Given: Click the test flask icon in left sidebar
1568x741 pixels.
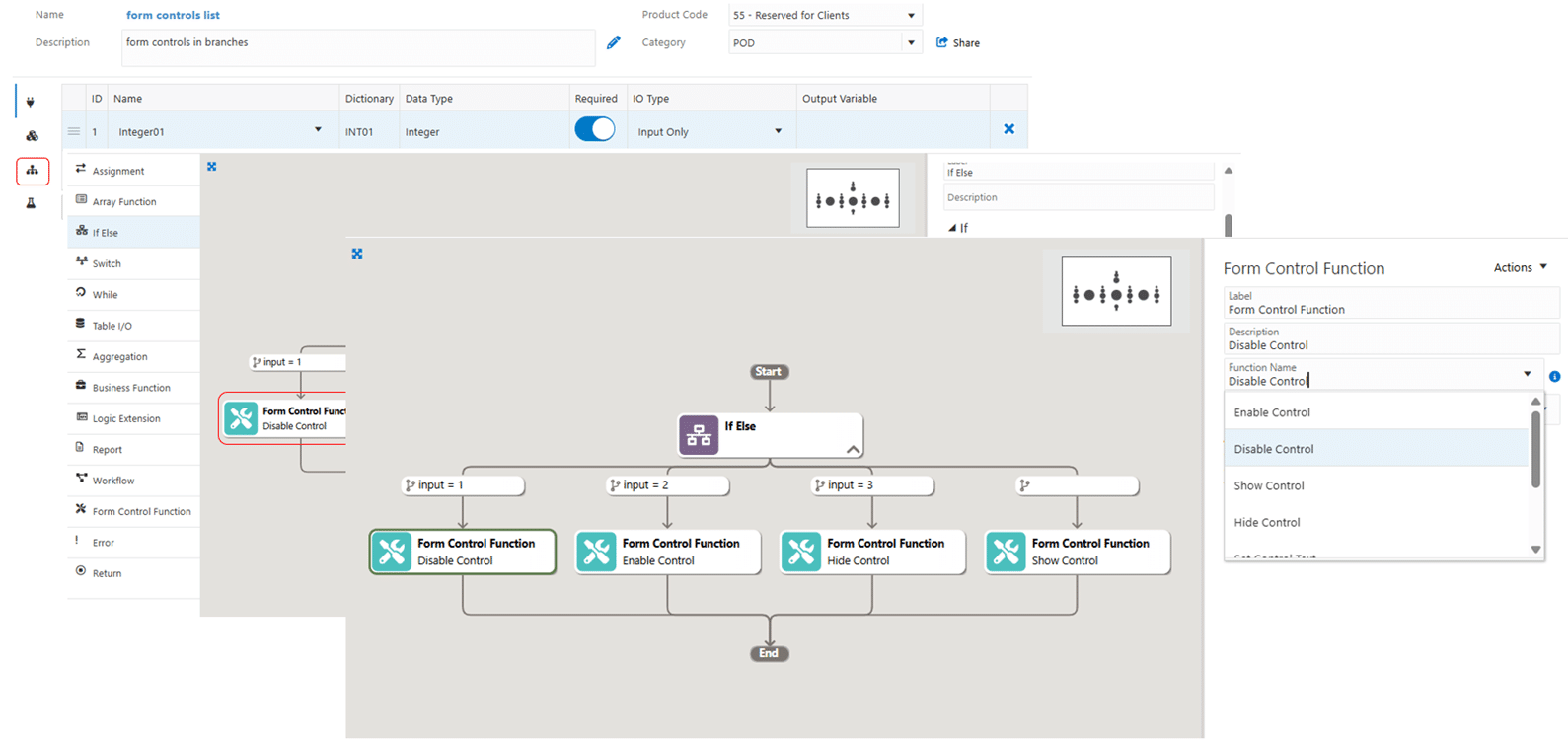Looking at the screenshot, I should pyautogui.click(x=32, y=203).
